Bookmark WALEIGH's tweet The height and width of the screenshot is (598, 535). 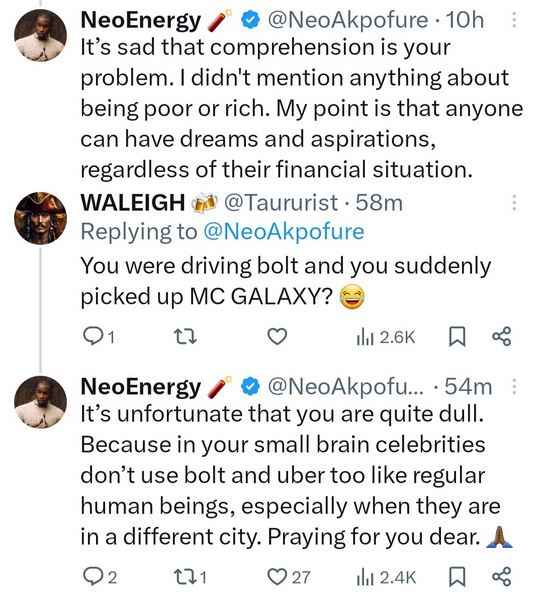(x=457, y=337)
